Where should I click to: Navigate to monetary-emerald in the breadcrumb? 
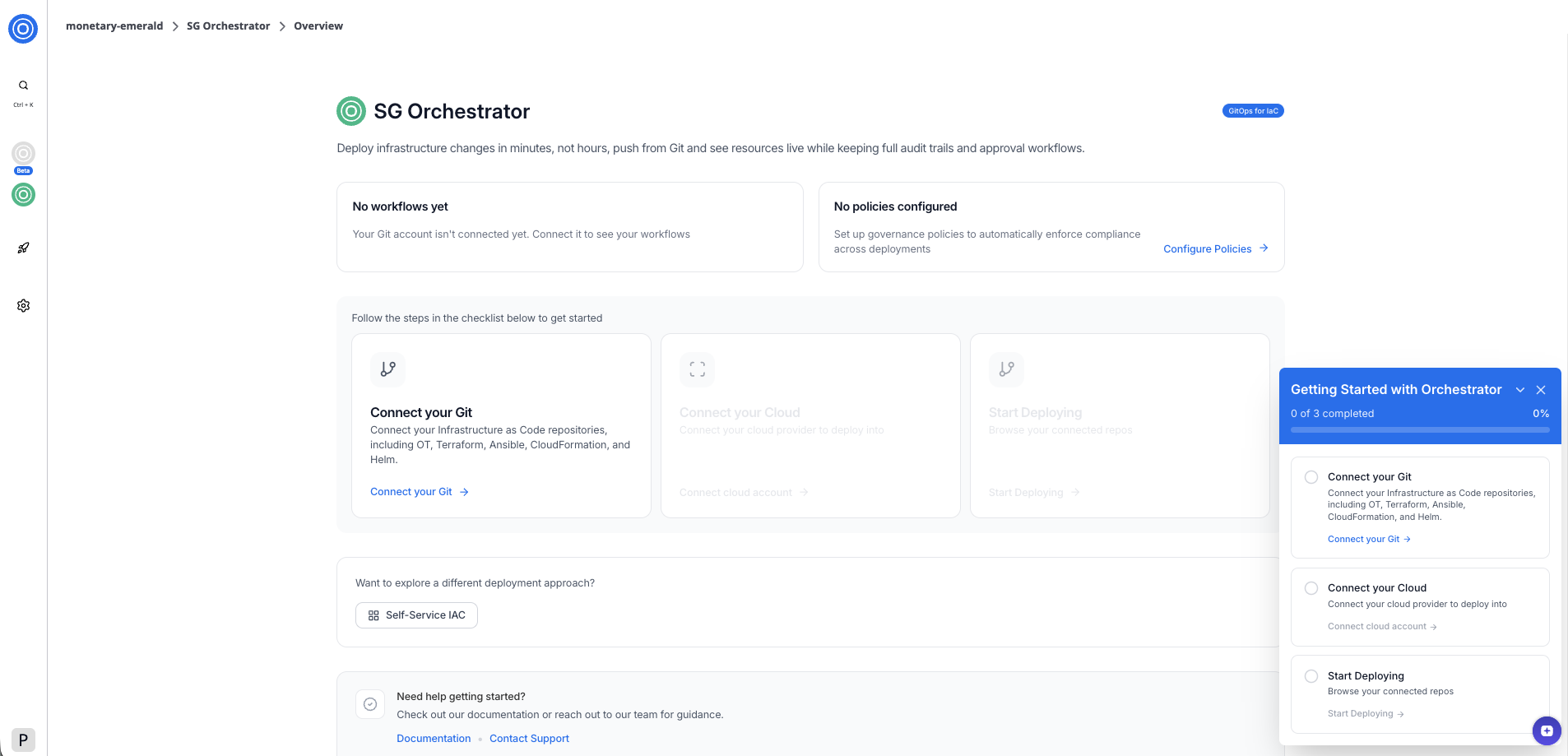(x=114, y=26)
